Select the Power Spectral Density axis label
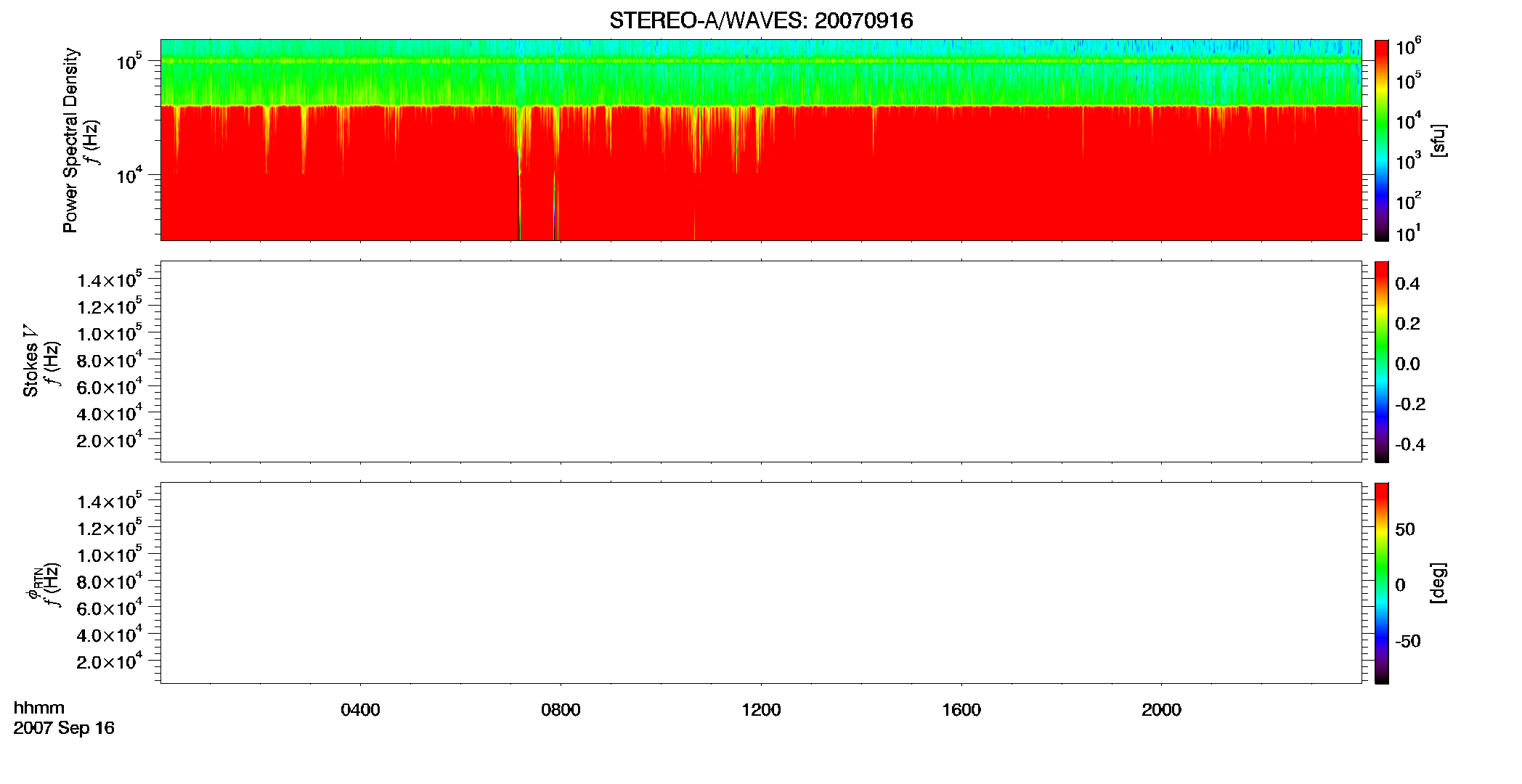Image resolution: width=1522 pixels, height=784 pixels. click(70, 140)
